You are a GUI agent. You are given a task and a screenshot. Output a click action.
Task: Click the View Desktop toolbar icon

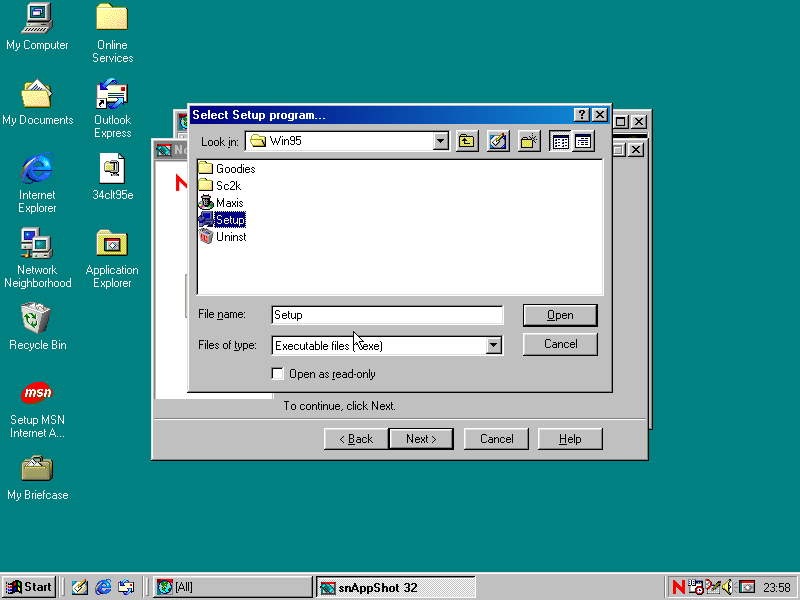tap(497, 141)
